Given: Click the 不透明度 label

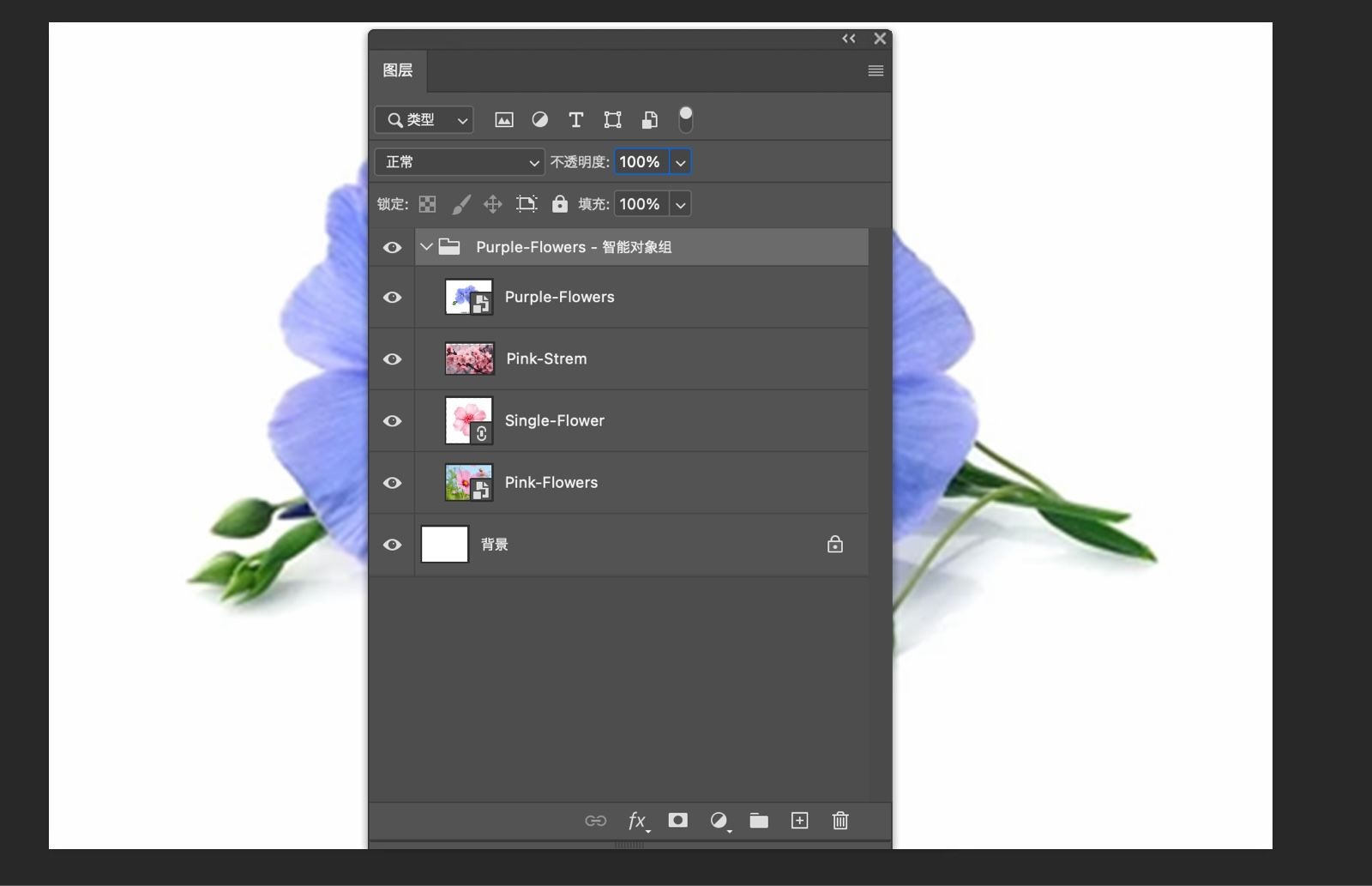Looking at the screenshot, I should 580,162.
